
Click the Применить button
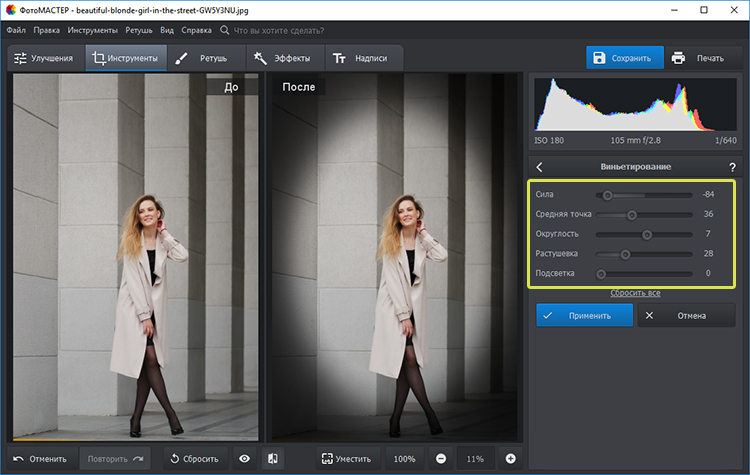click(584, 315)
